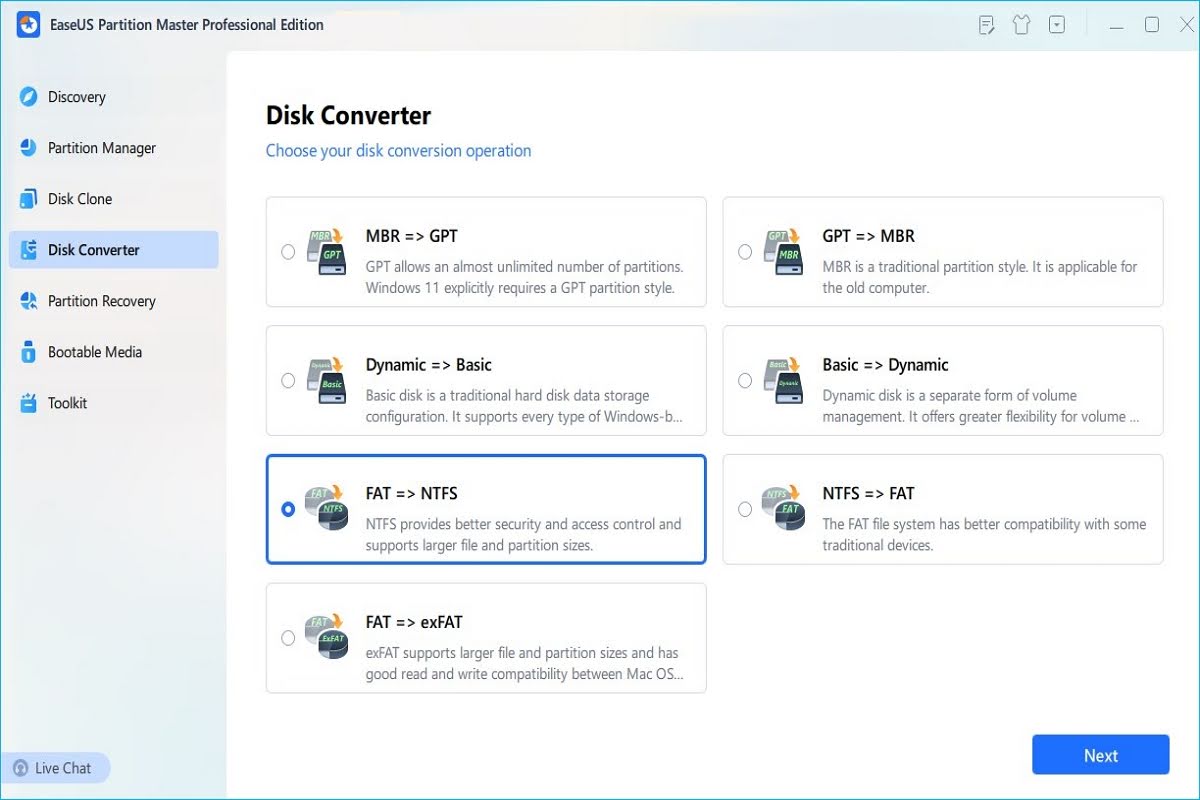
Task: Open Live Chat support
Action: point(55,768)
